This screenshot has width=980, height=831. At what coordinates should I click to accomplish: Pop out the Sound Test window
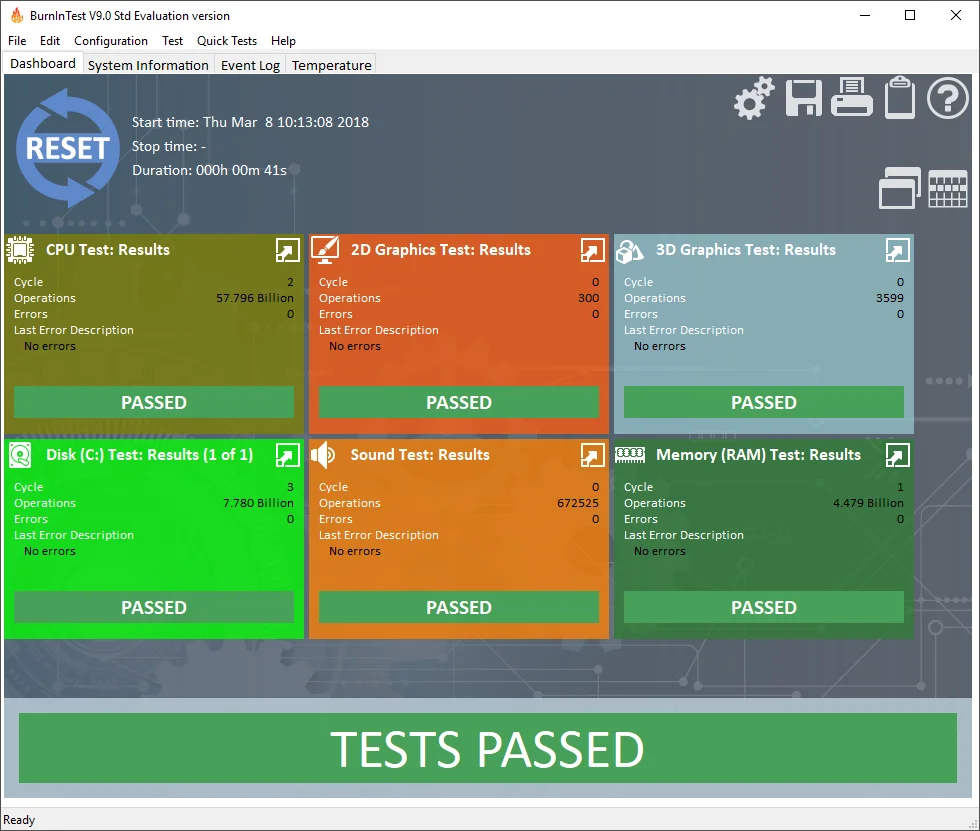(x=592, y=455)
